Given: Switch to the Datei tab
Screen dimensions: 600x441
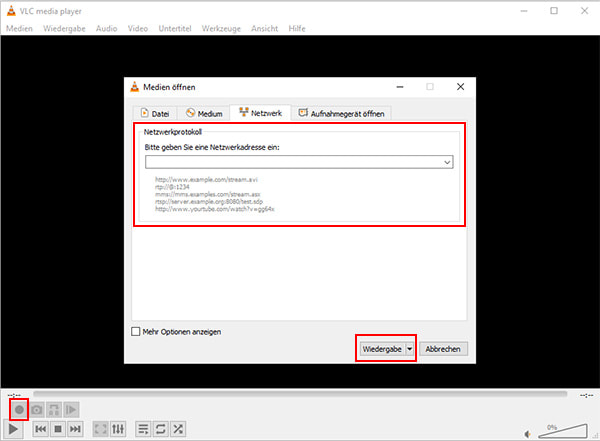Looking at the screenshot, I should pyautogui.click(x=155, y=113).
